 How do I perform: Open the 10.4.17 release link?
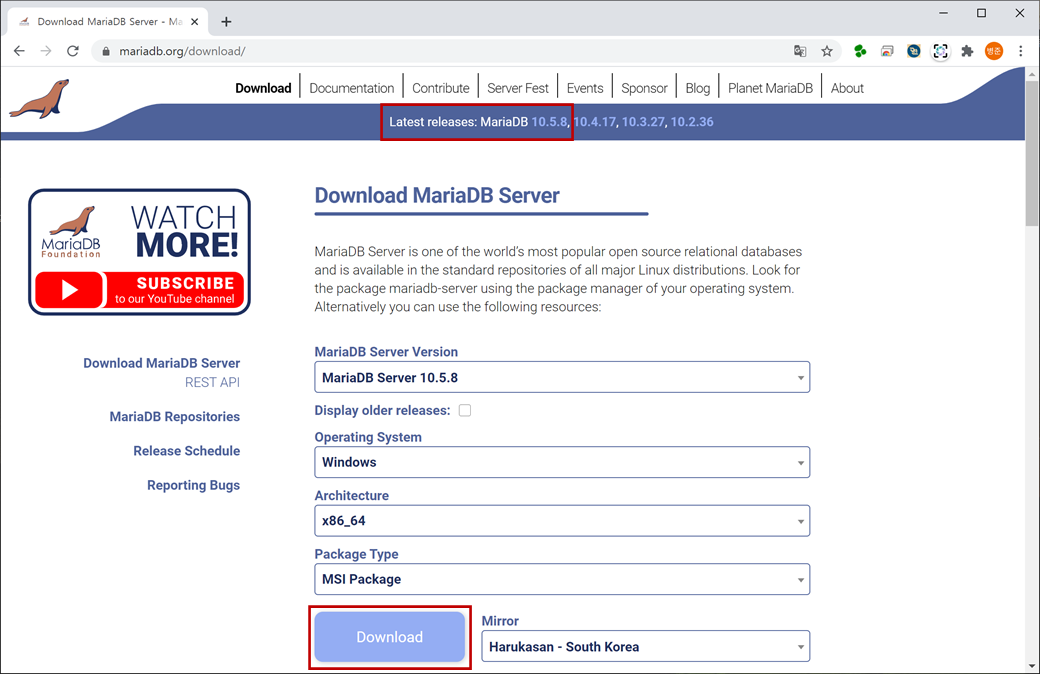coord(595,122)
